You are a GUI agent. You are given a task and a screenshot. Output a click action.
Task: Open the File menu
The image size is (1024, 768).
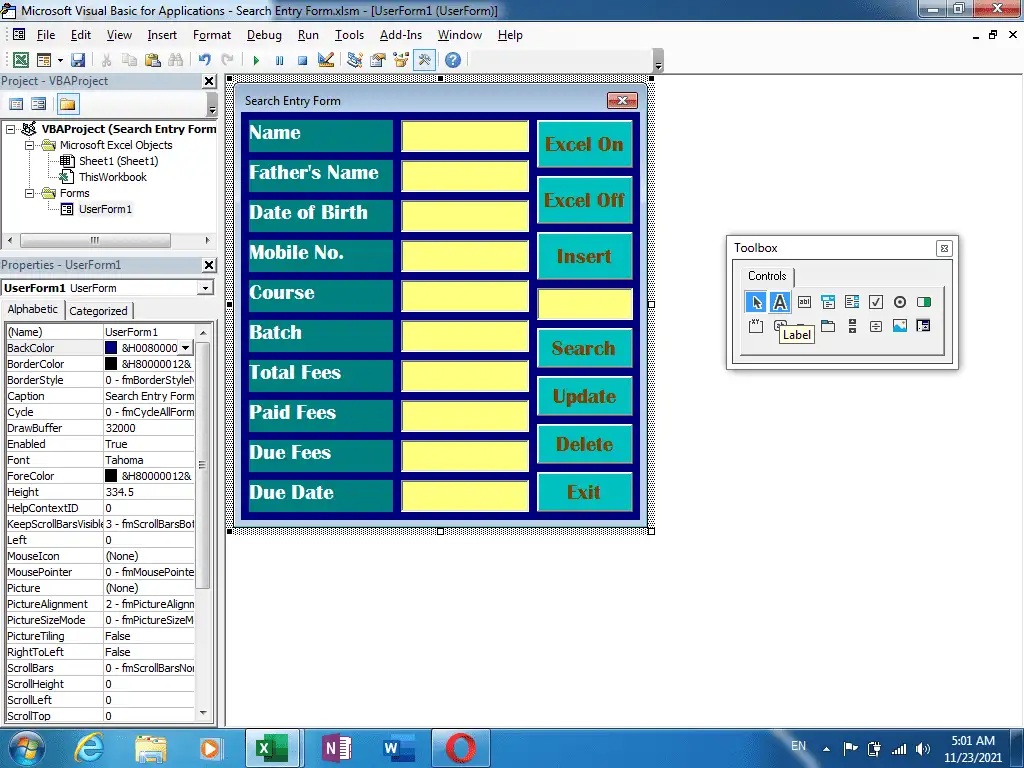[46, 35]
